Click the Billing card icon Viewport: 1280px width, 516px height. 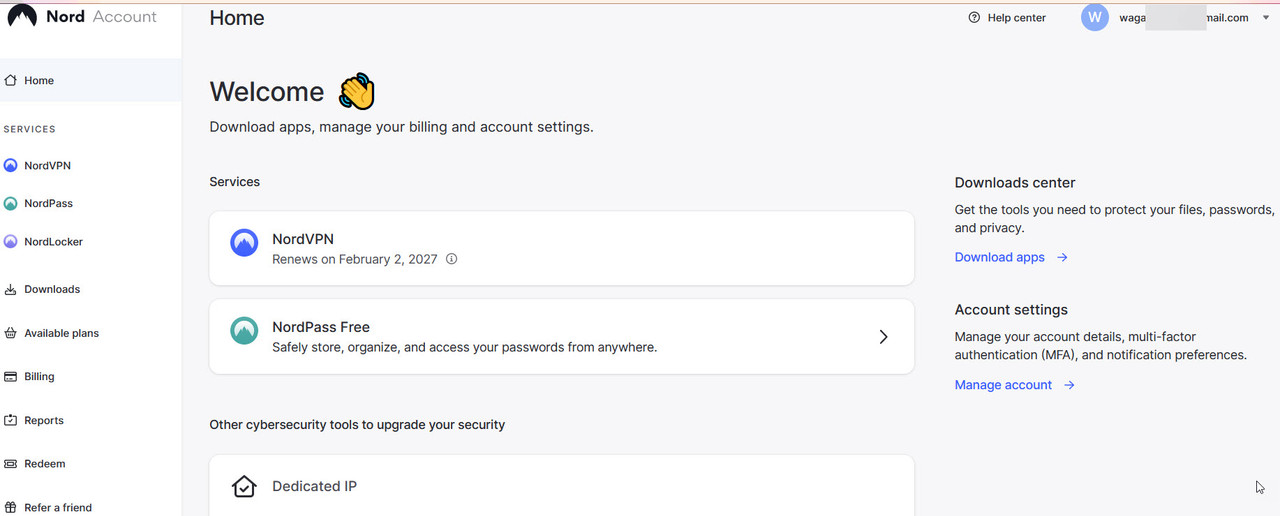pos(11,377)
